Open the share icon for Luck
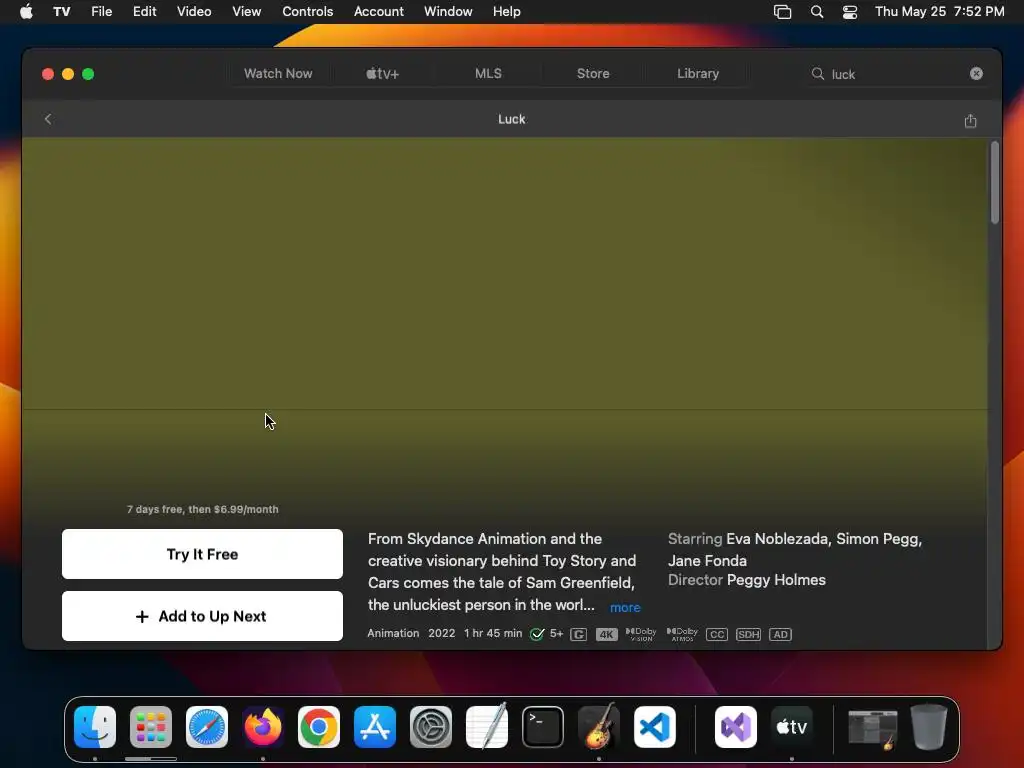This screenshot has width=1024, height=768. (x=970, y=120)
